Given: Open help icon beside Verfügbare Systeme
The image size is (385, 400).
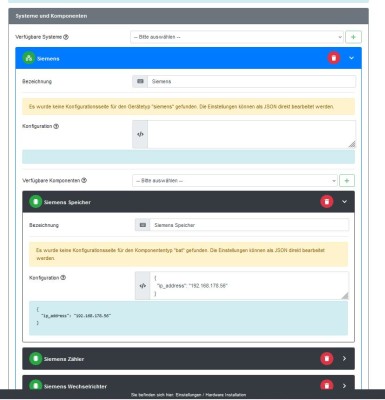Looking at the screenshot, I should click(66, 37).
